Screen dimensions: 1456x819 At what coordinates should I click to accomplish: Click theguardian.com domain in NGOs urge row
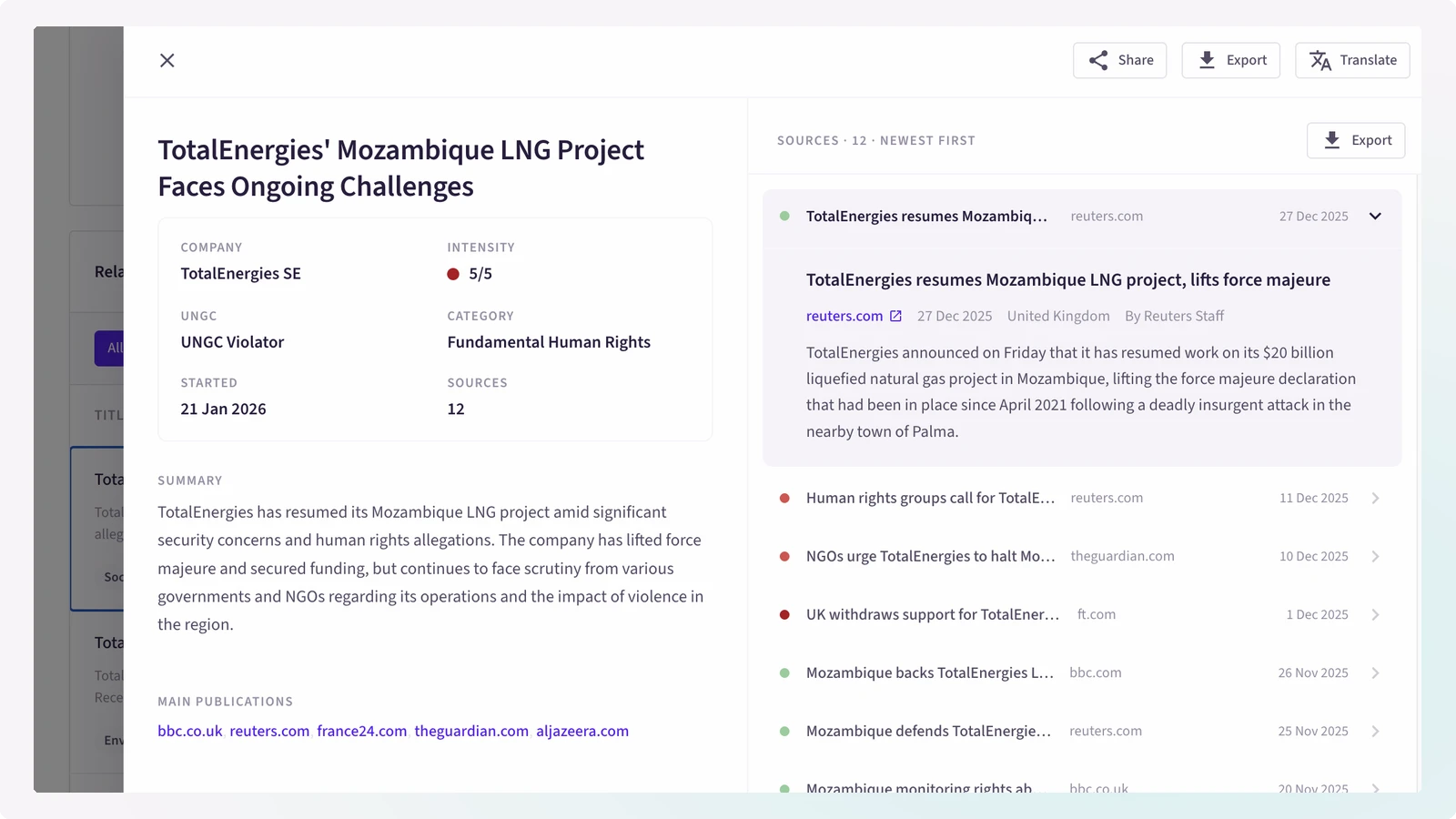tap(1122, 557)
